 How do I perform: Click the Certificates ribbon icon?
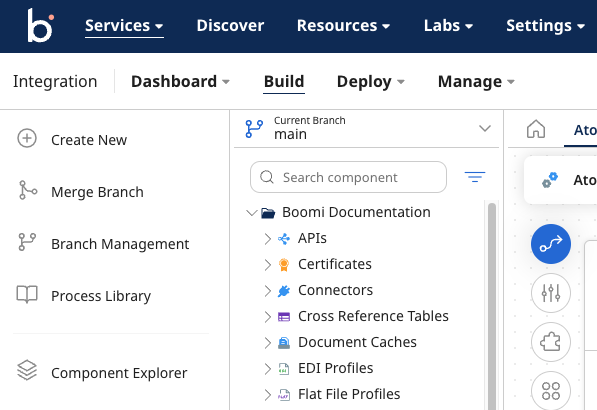click(x=284, y=265)
